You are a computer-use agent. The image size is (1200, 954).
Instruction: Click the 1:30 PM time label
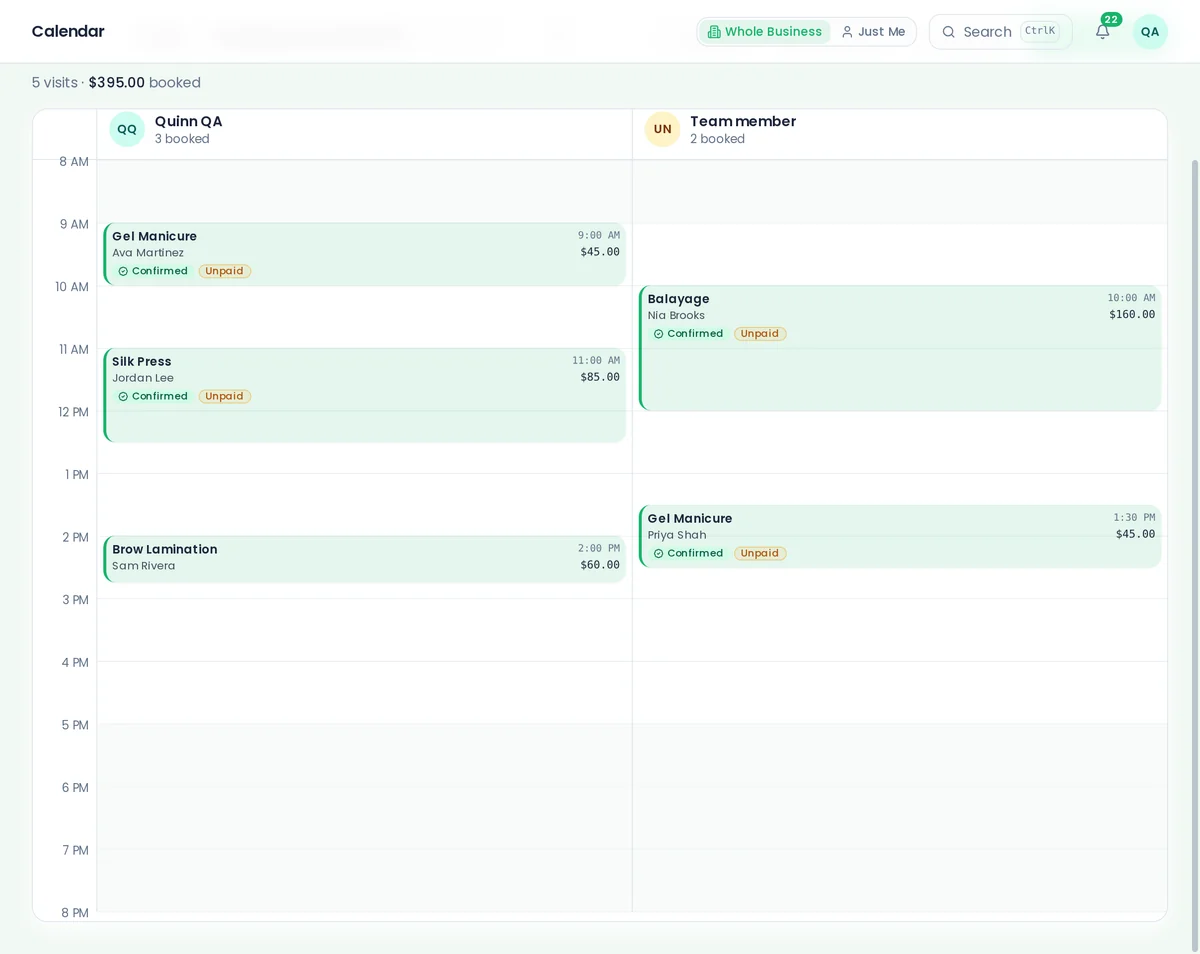pos(1134,518)
